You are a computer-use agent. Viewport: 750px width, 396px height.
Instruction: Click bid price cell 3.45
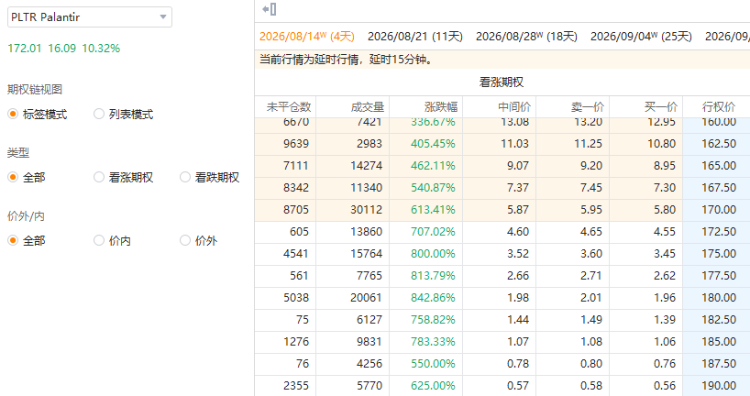(x=664, y=253)
